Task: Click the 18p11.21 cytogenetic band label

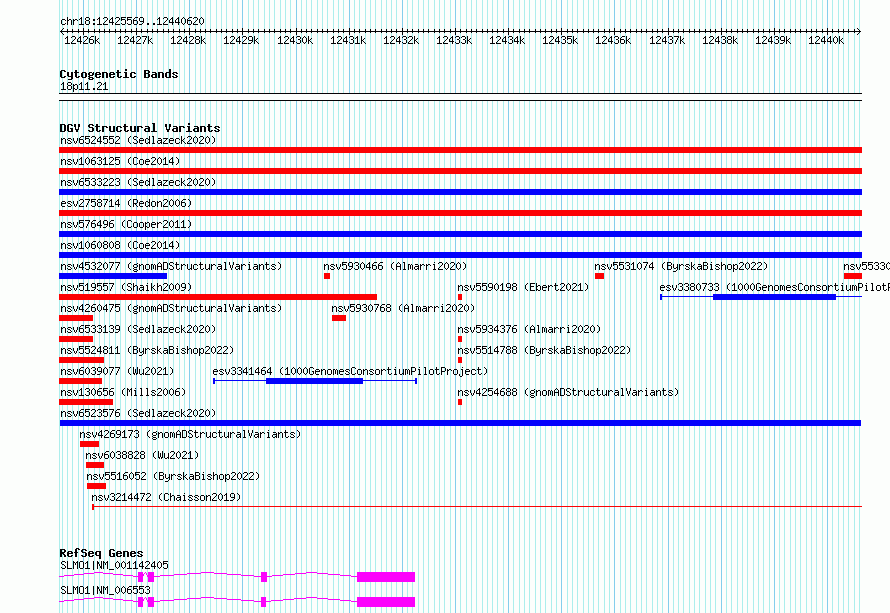Action: [84, 86]
